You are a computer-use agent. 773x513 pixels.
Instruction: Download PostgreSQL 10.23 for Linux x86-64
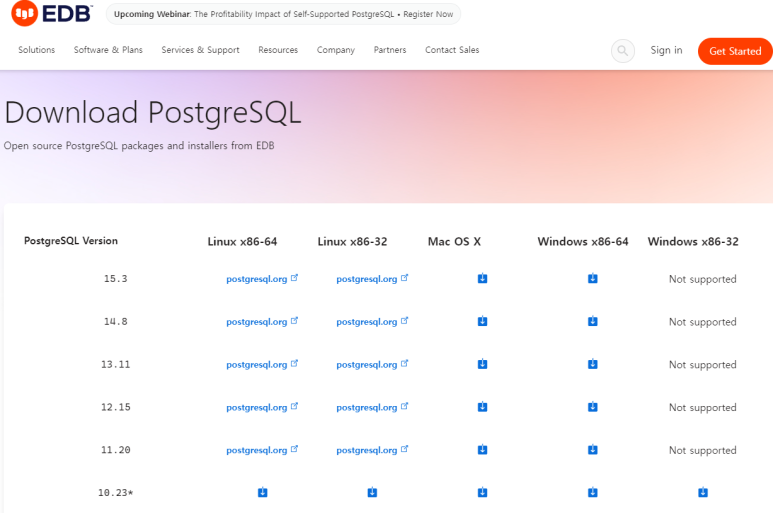click(x=262, y=492)
